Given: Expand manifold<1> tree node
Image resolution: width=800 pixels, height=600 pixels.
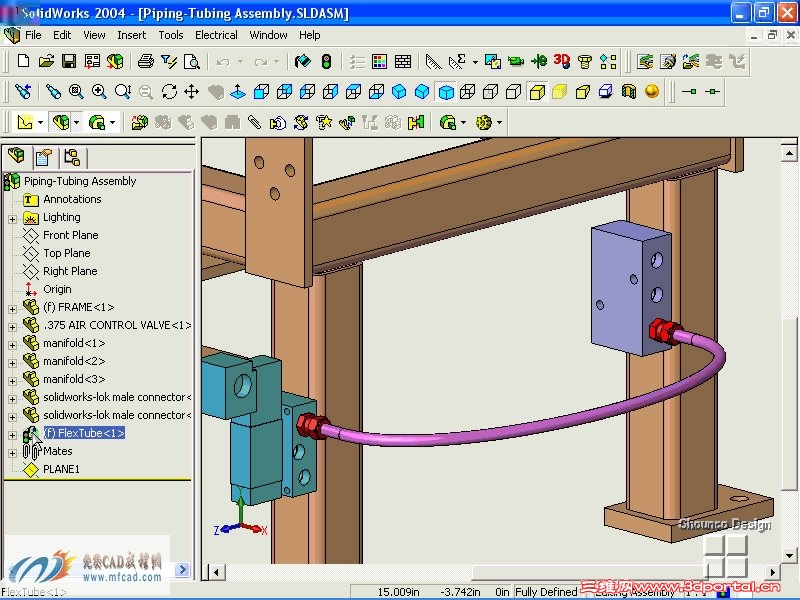Looking at the screenshot, I should [12, 345].
